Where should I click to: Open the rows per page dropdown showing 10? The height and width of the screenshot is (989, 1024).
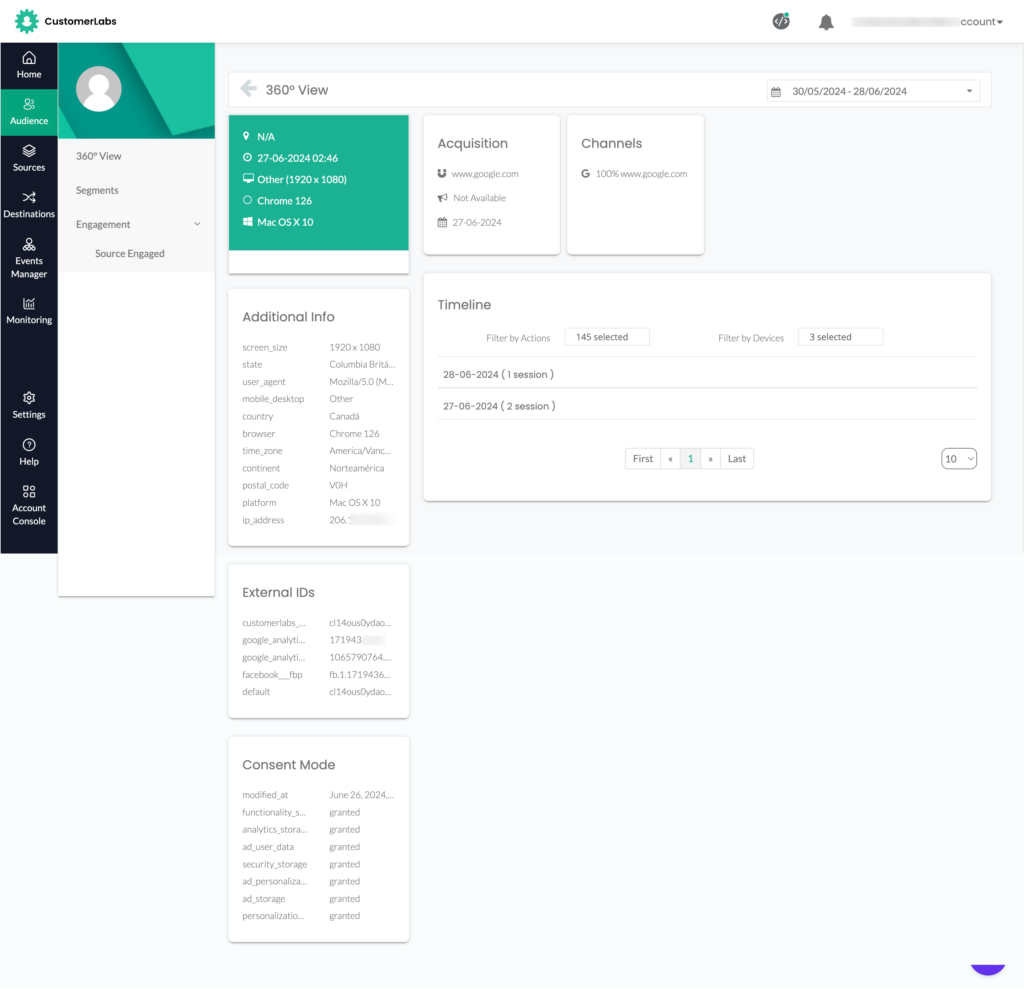(x=959, y=459)
